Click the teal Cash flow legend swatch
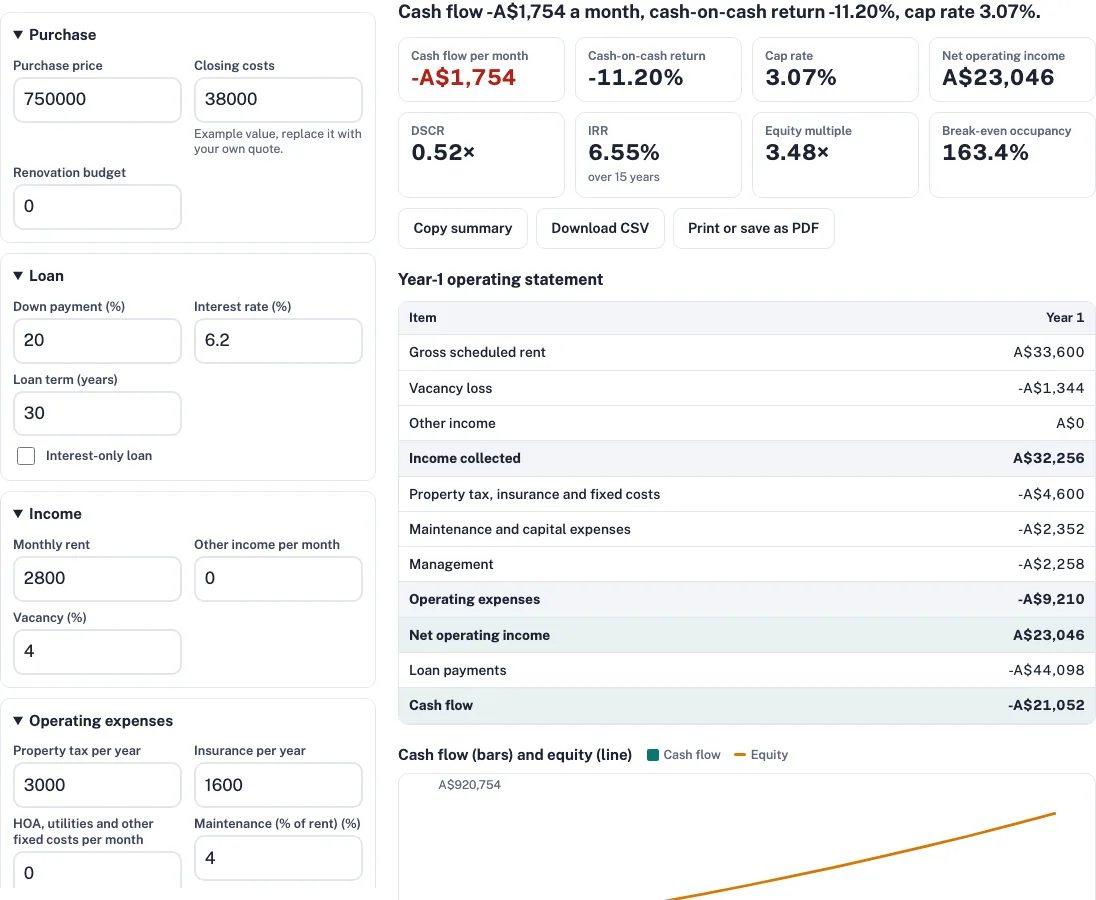The width and height of the screenshot is (1096, 900). [x=653, y=755]
